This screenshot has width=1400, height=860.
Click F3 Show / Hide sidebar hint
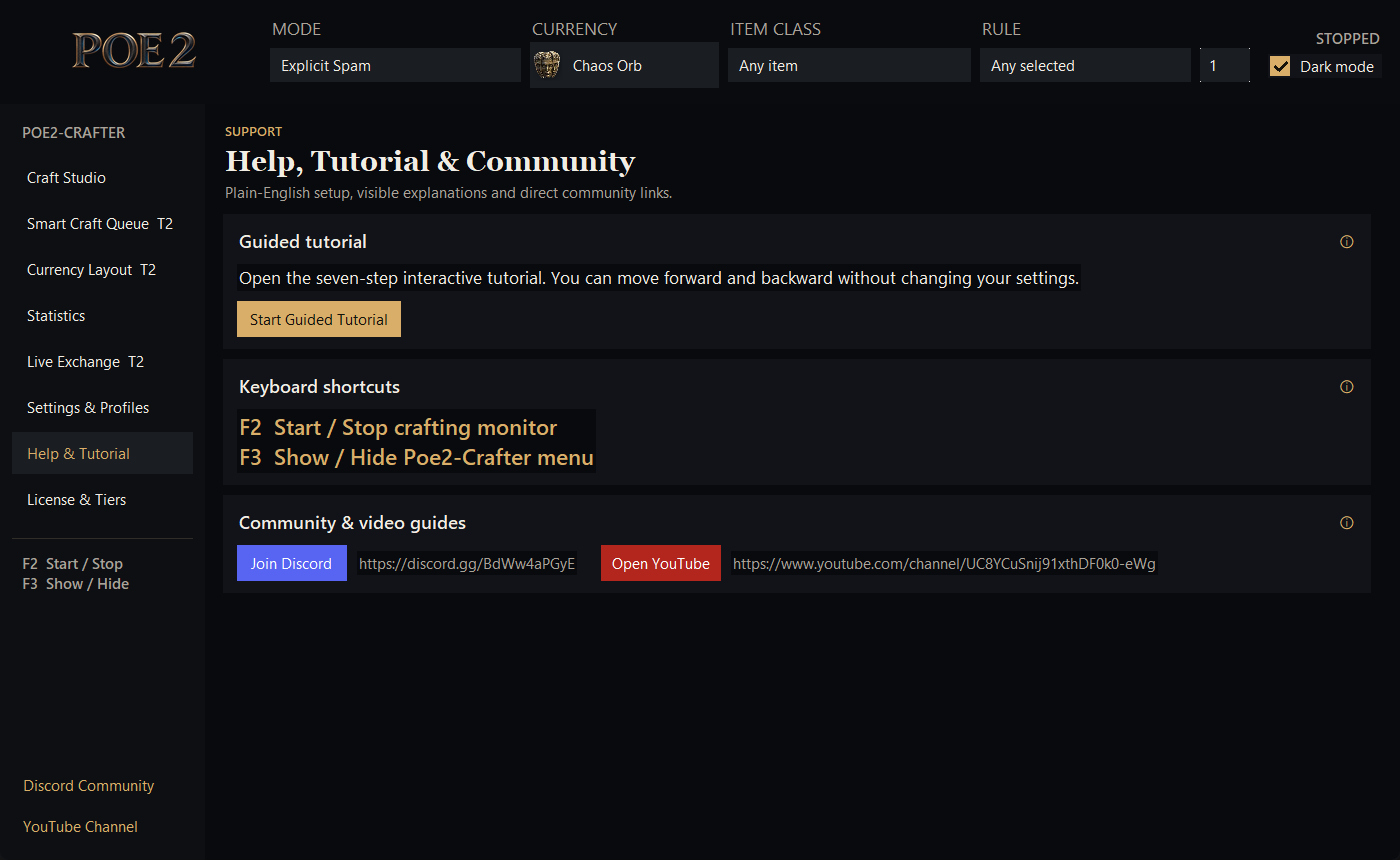click(76, 584)
